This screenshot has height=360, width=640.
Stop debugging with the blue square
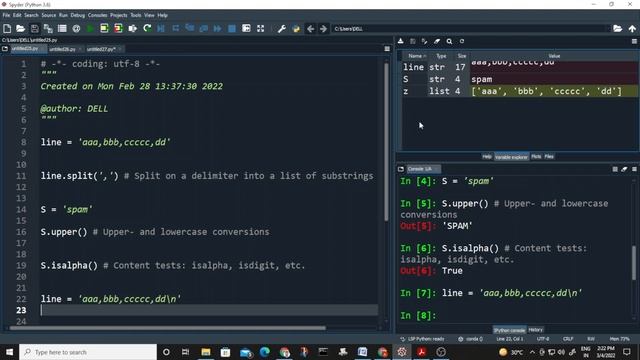click(232, 29)
